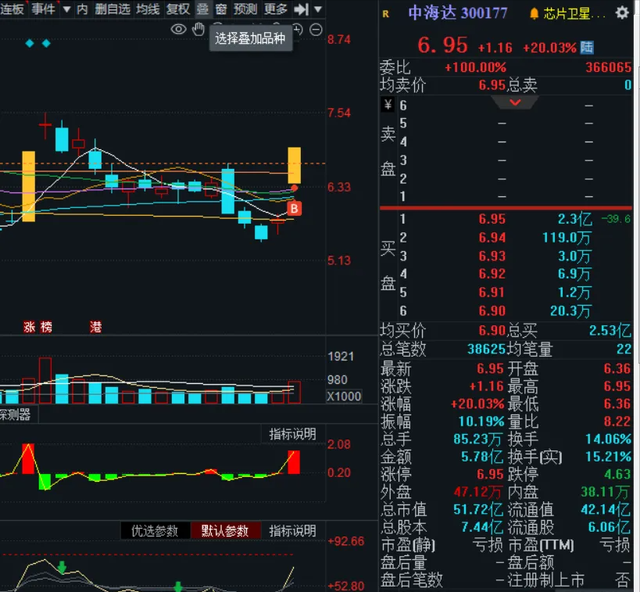Click the bell alert icon beside 芯片卫星

(x=534, y=14)
